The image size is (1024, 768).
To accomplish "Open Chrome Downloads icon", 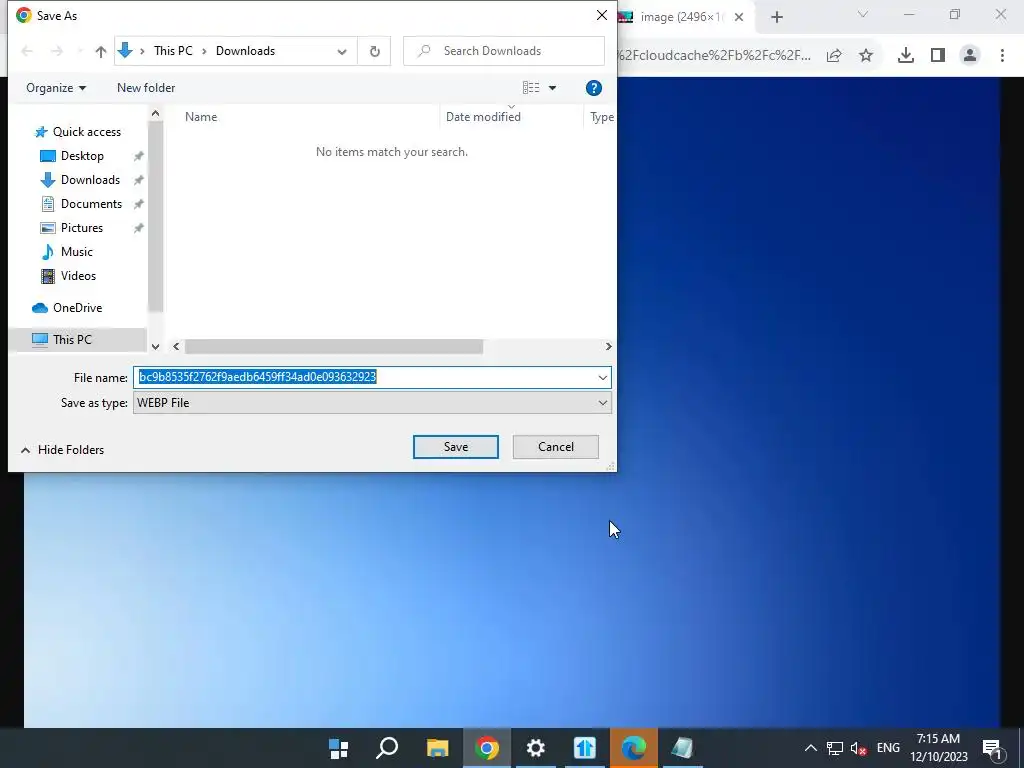I will coord(906,56).
